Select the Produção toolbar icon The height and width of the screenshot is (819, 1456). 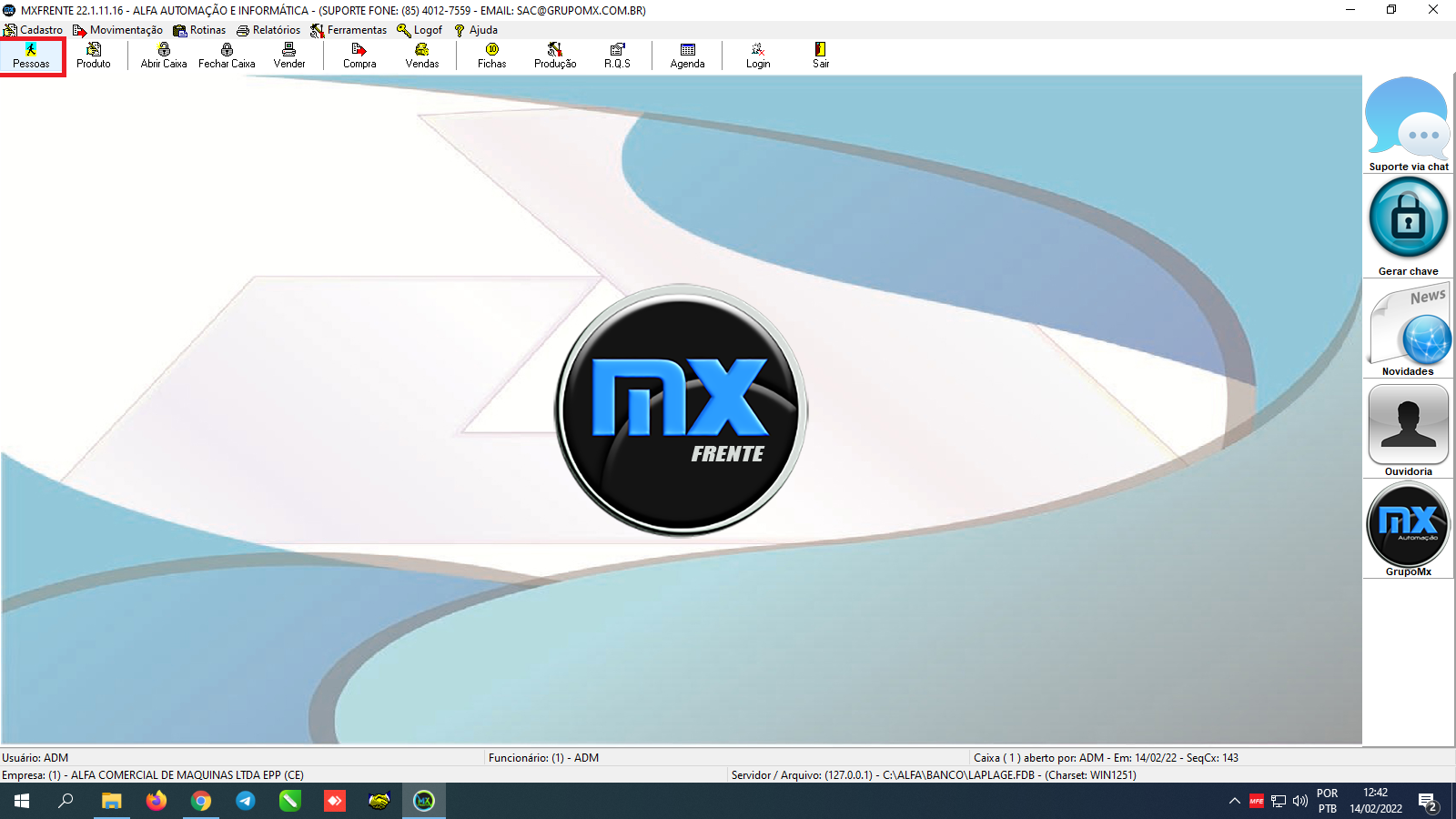point(555,56)
